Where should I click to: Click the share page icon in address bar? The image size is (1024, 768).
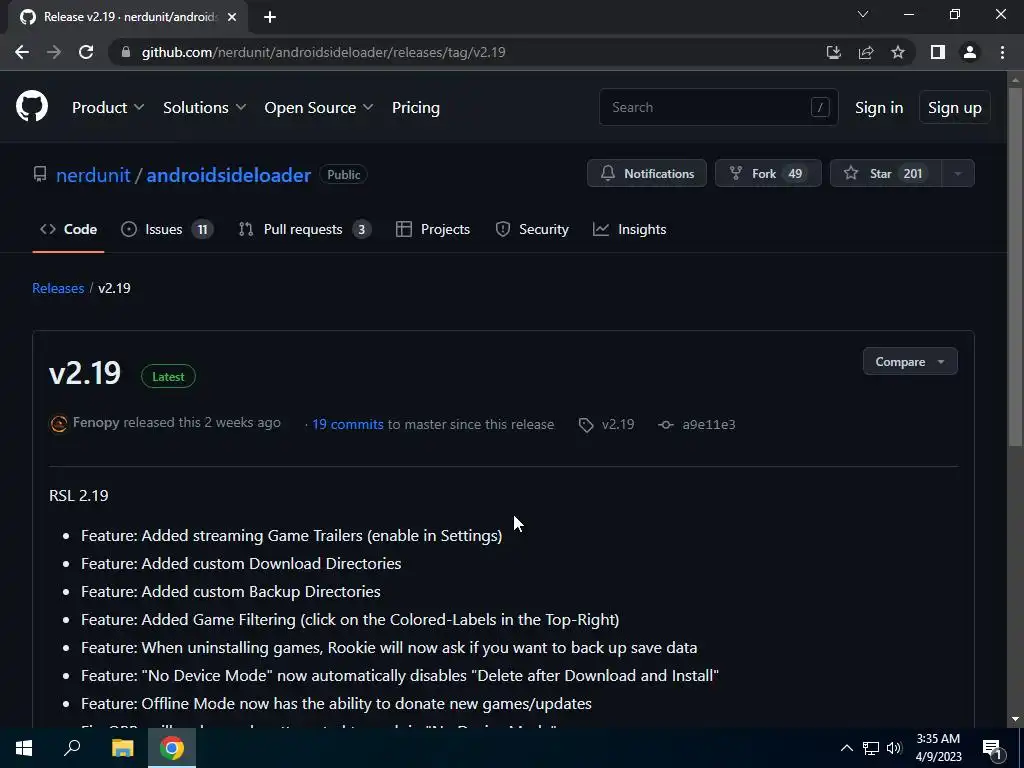tap(866, 52)
